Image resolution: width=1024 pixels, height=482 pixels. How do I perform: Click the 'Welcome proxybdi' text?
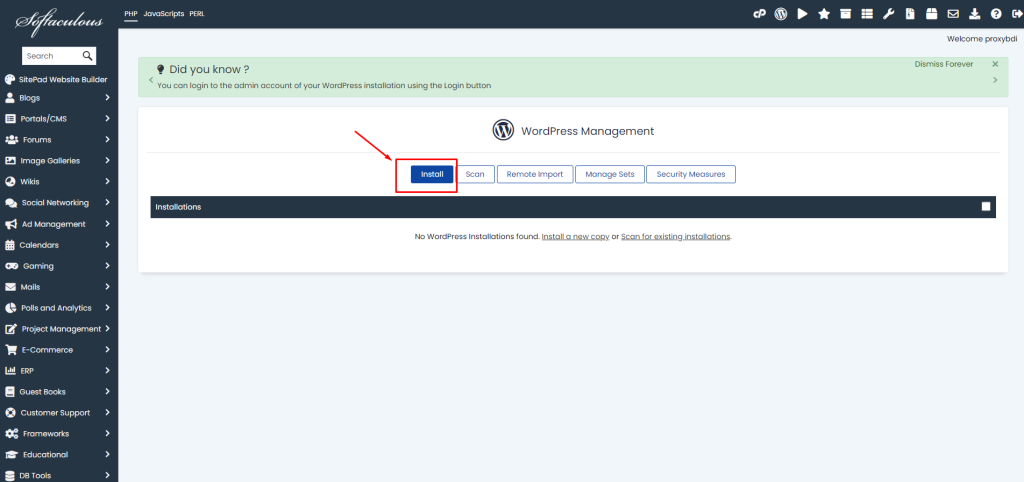point(982,39)
